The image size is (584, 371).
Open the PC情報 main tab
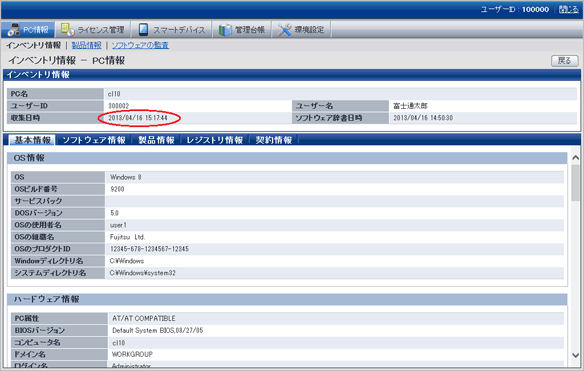pos(28,29)
